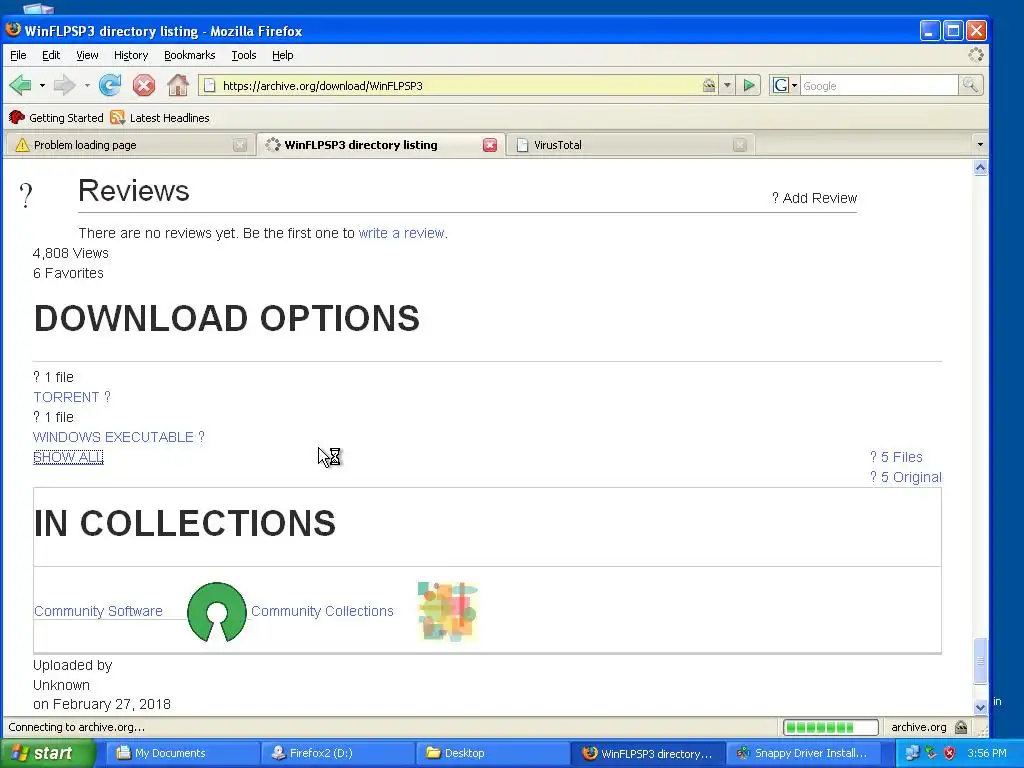Click the green Go arrow button
The height and width of the screenshot is (768, 1024).
(x=749, y=86)
